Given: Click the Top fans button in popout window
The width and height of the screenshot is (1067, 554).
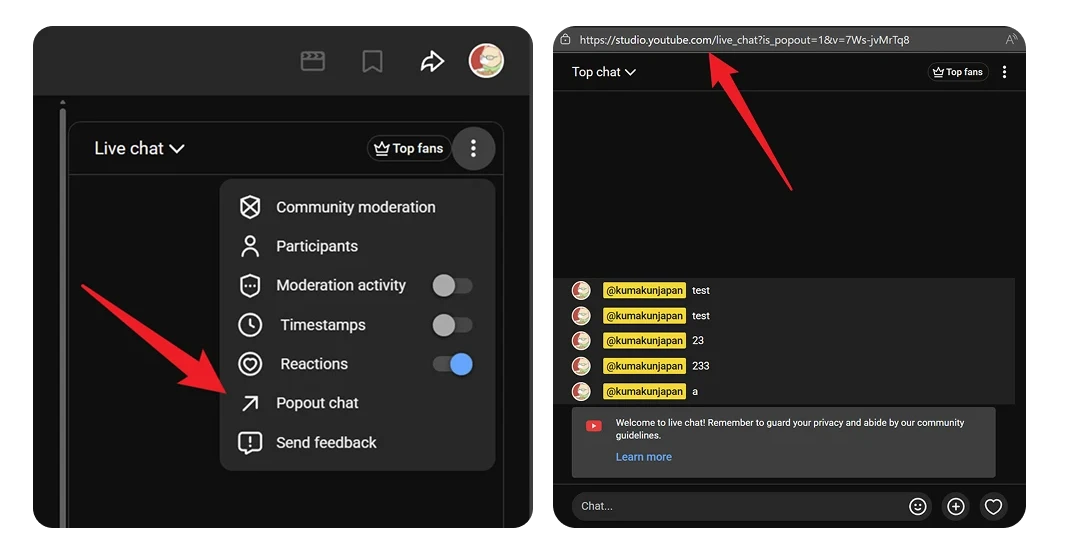Looking at the screenshot, I should pyautogui.click(x=957, y=72).
